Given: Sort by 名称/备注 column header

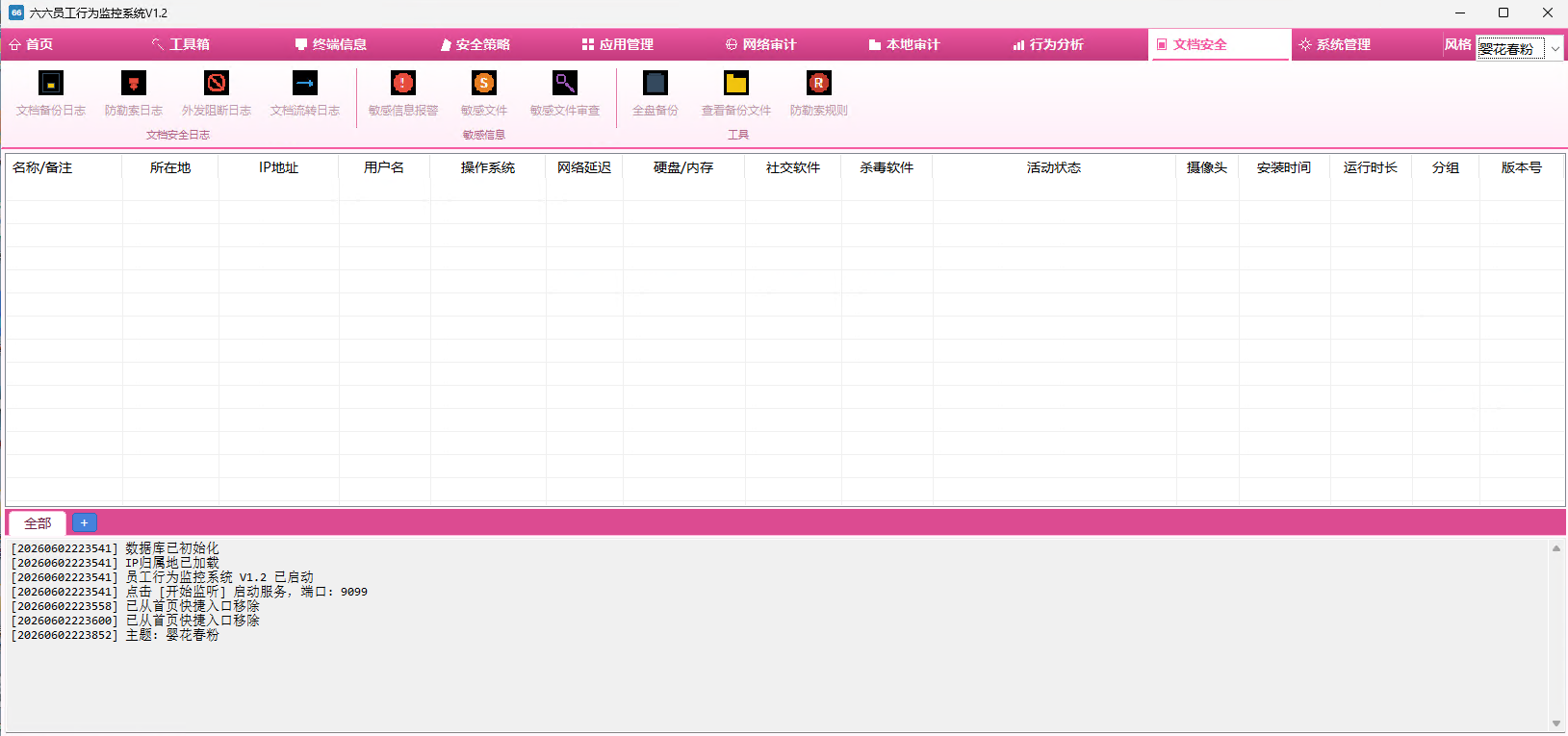Looking at the screenshot, I should [x=64, y=167].
